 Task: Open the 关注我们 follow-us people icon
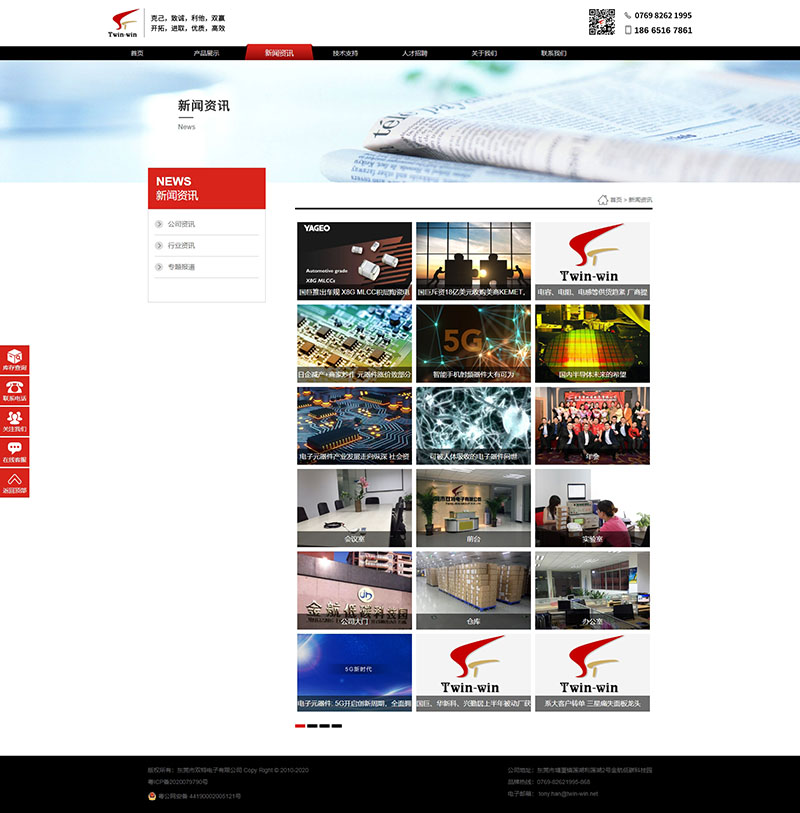tap(15, 418)
